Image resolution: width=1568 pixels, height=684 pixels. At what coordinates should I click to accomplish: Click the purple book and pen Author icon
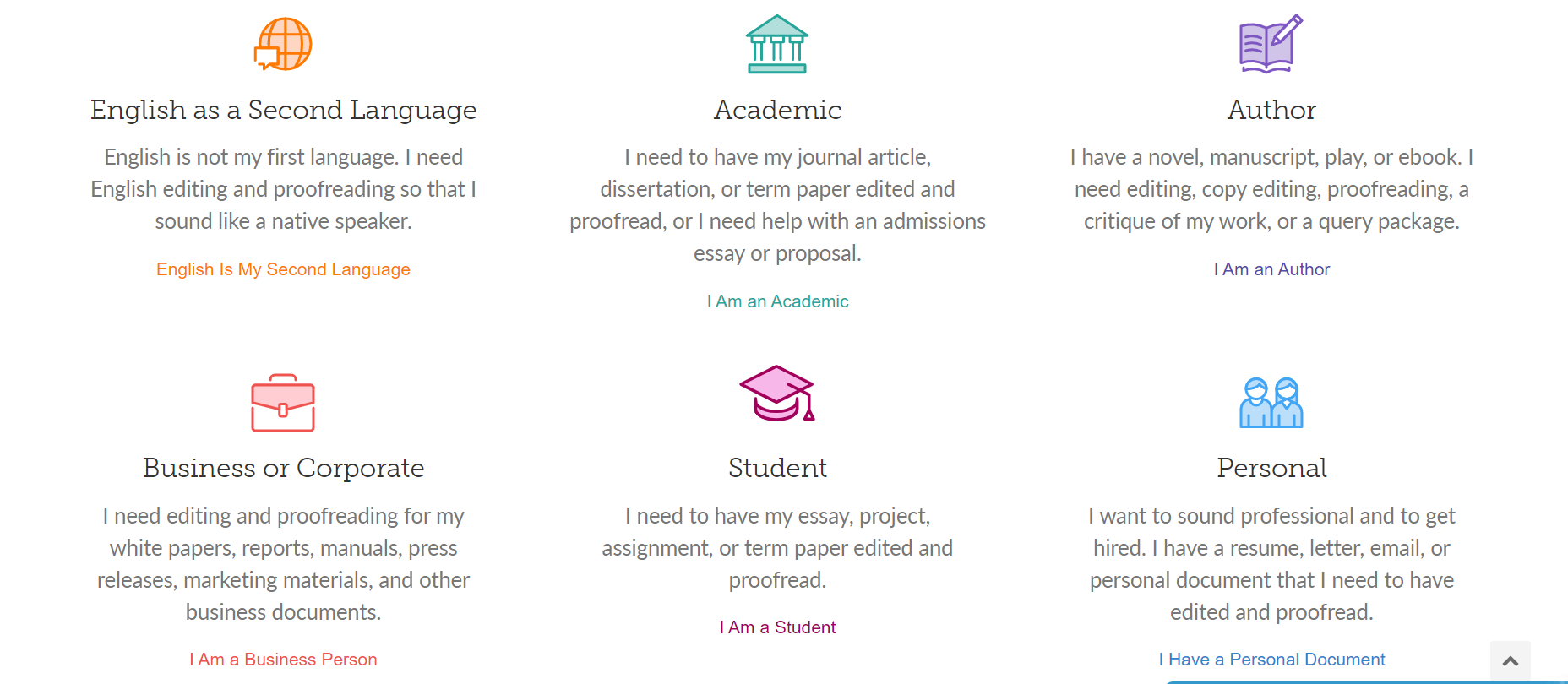[1271, 44]
